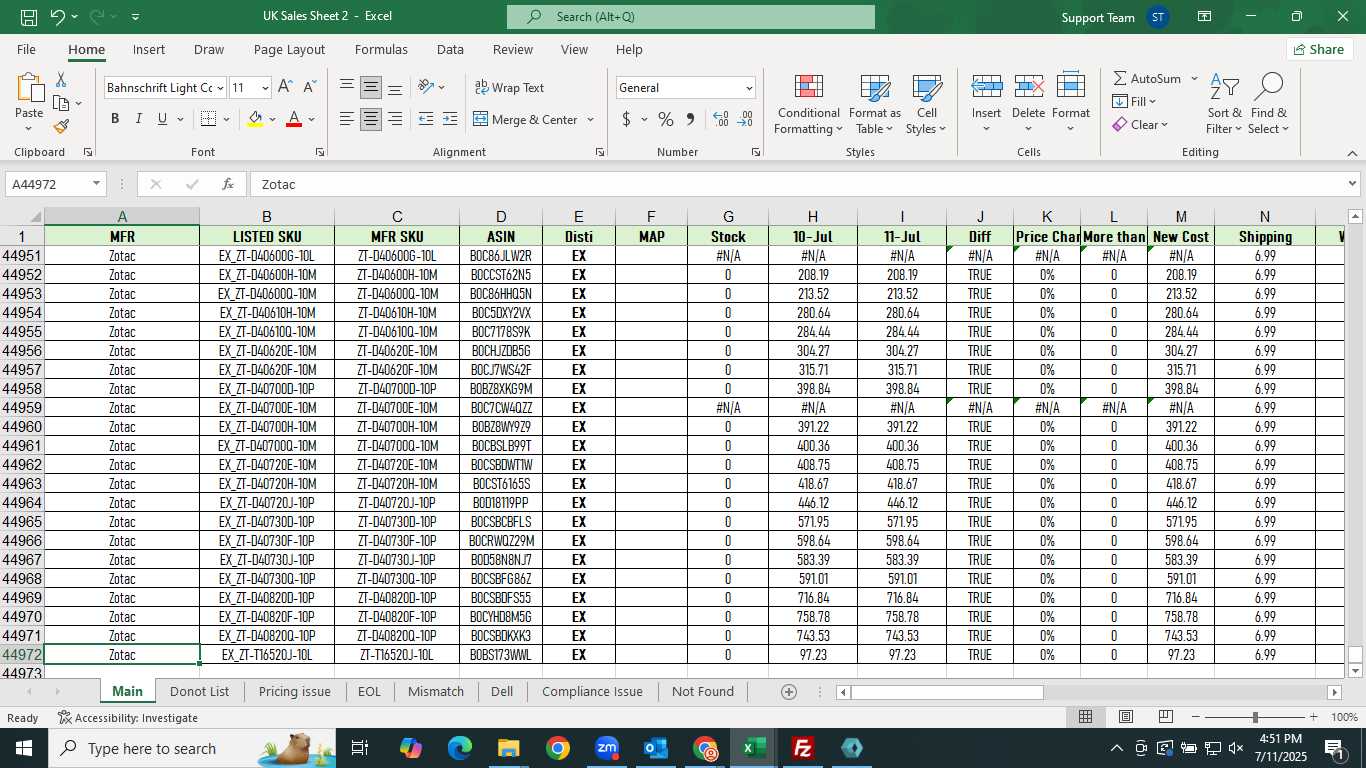The image size is (1366, 768).
Task: Enable Align Left
Action: coord(347,119)
